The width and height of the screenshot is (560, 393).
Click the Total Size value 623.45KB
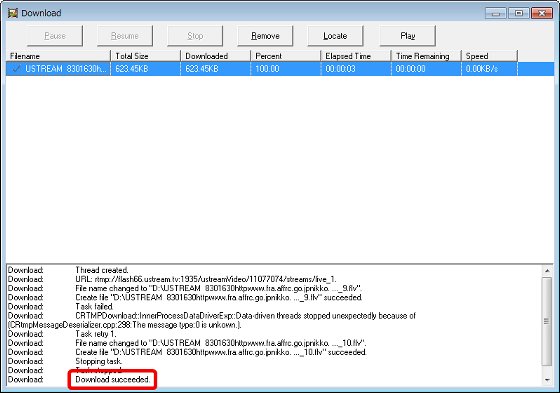click(x=131, y=69)
